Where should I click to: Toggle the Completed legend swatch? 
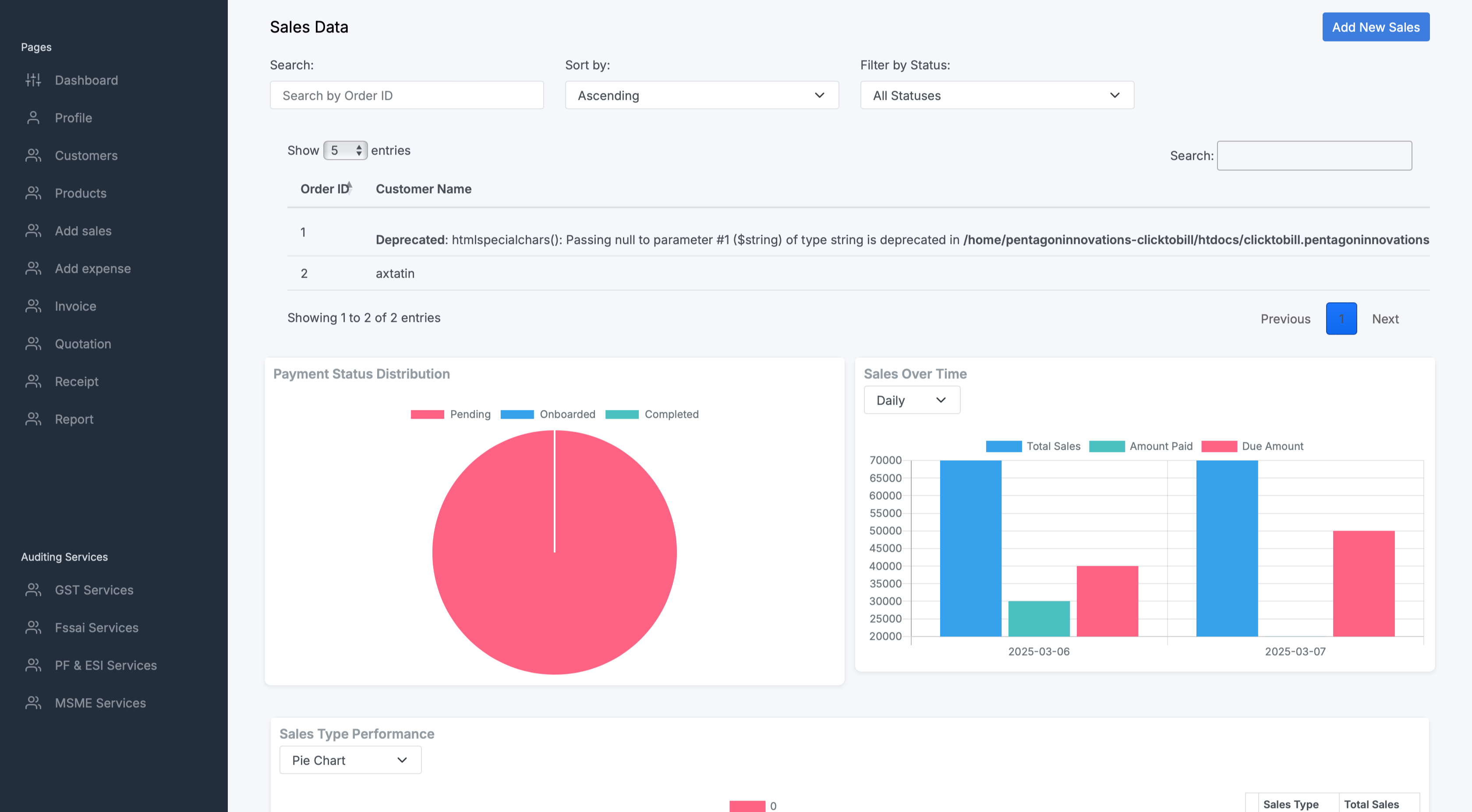coord(622,414)
